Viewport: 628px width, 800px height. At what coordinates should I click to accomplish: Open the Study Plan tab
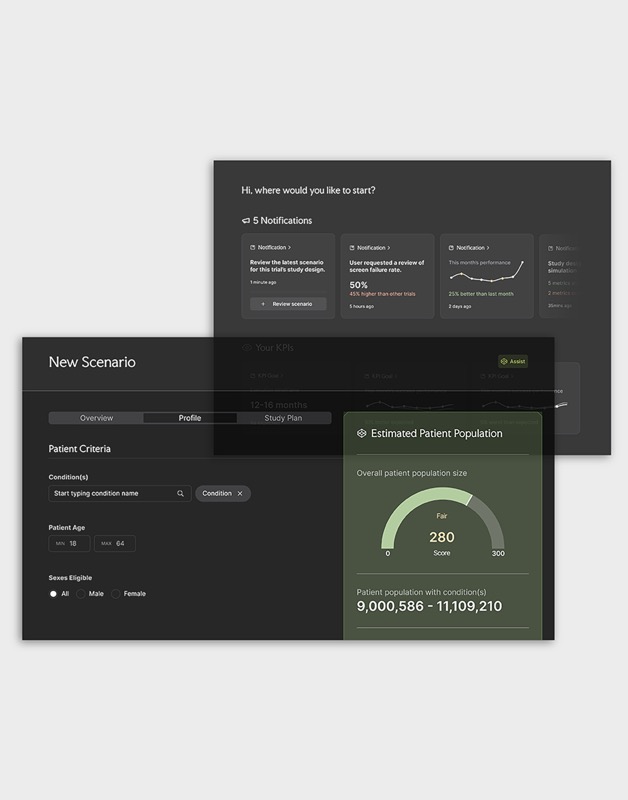[284, 418]
